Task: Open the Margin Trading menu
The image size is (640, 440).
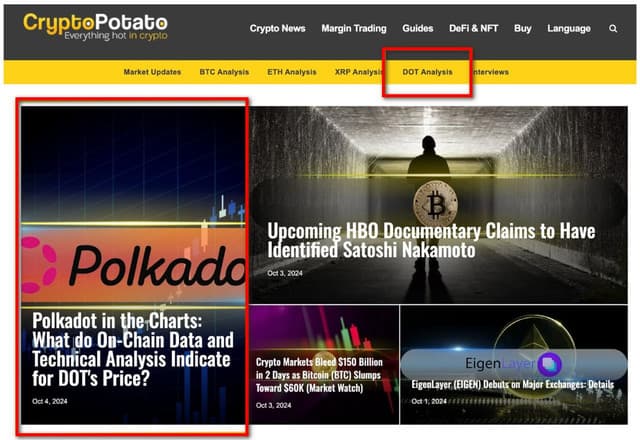Action: pos(354,29)
